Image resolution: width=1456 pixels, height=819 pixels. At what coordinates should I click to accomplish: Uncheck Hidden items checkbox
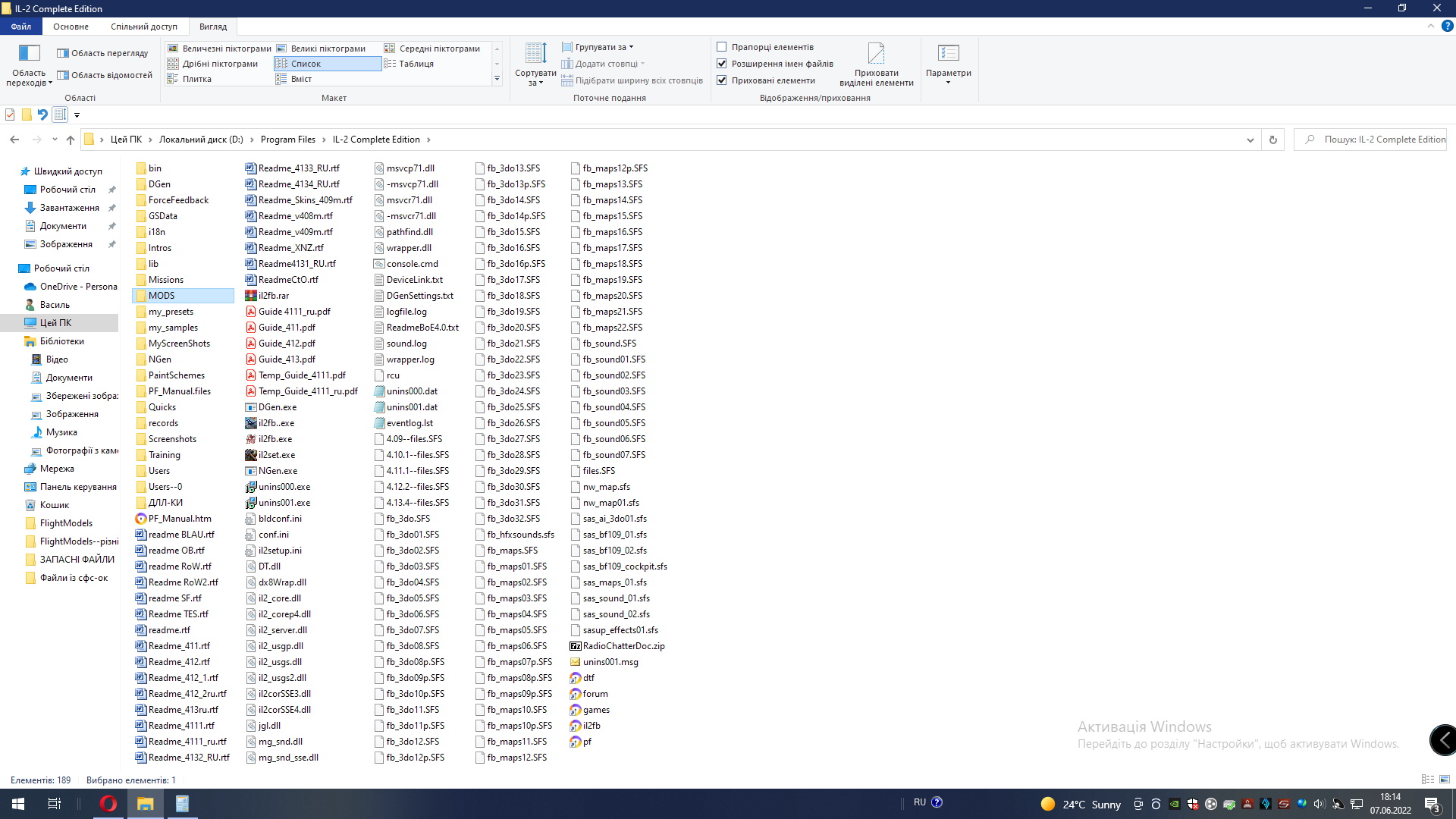coord(722,80)
